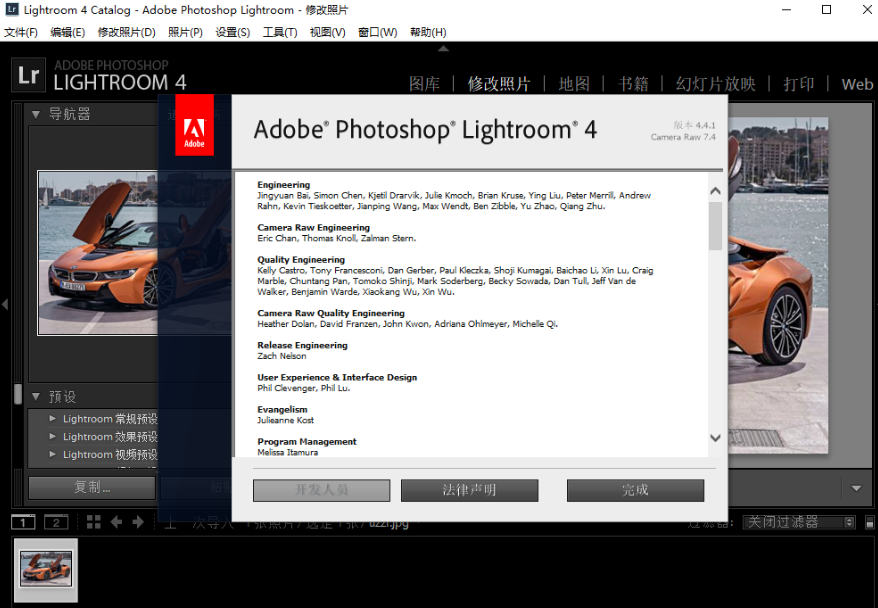Switch to the 地图 module

coord(574,84)
